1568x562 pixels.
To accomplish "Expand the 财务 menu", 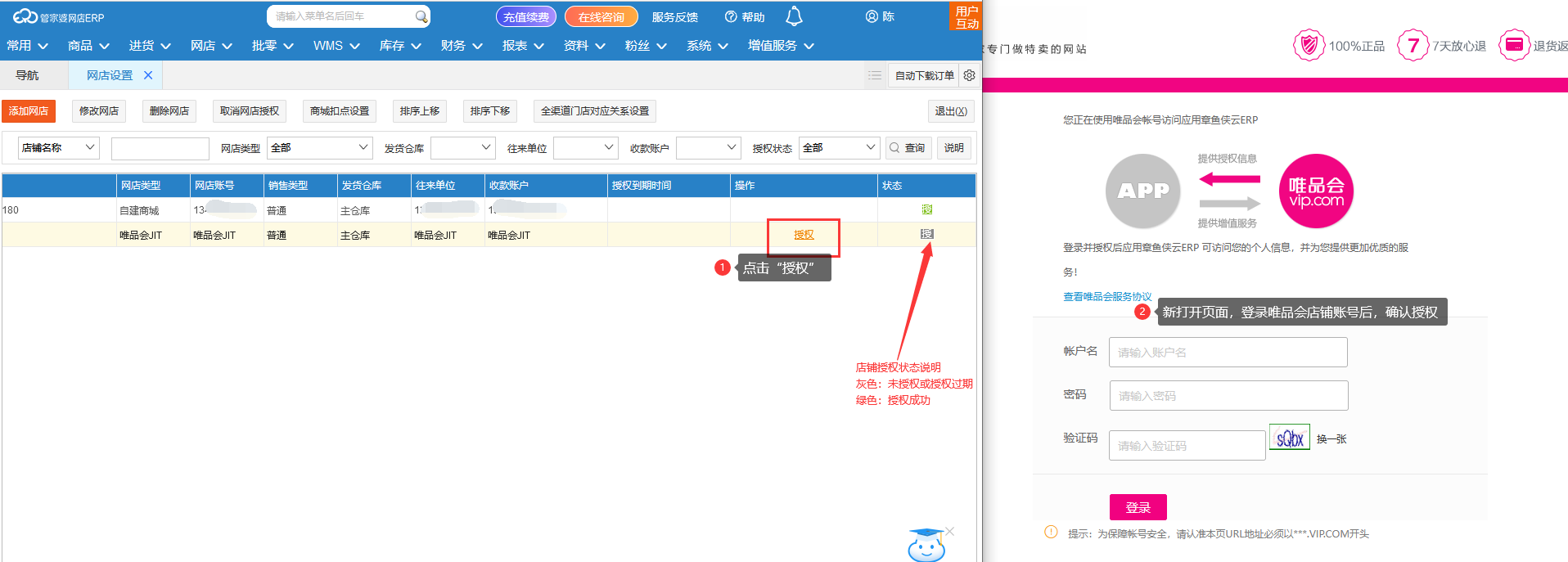I will point(462,46).
